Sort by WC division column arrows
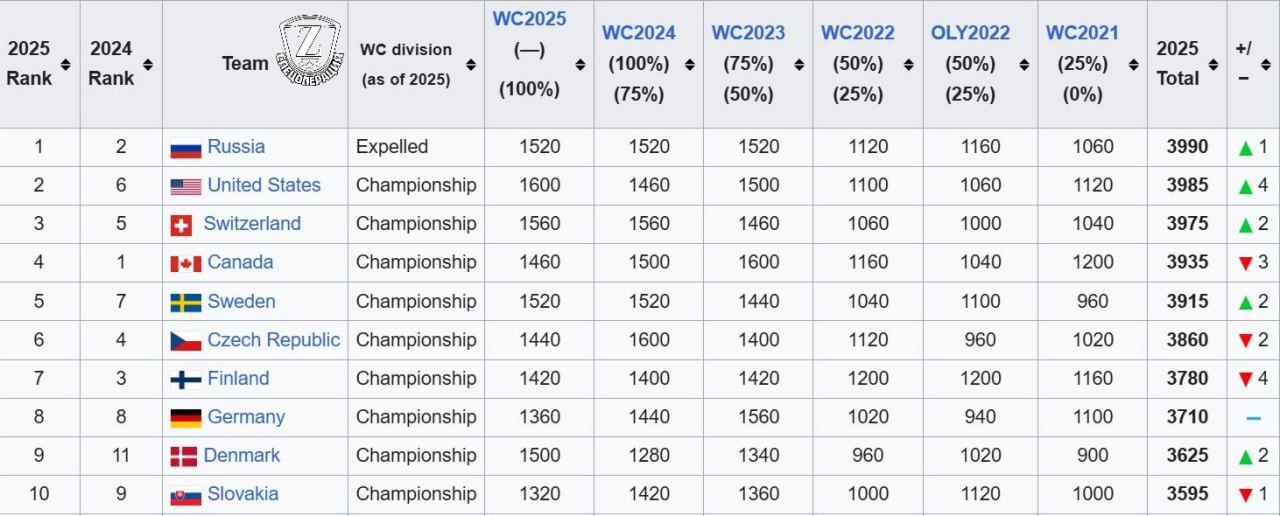Image resolution: width=1280 pixels, height=516 pixels. coord(470,64)
